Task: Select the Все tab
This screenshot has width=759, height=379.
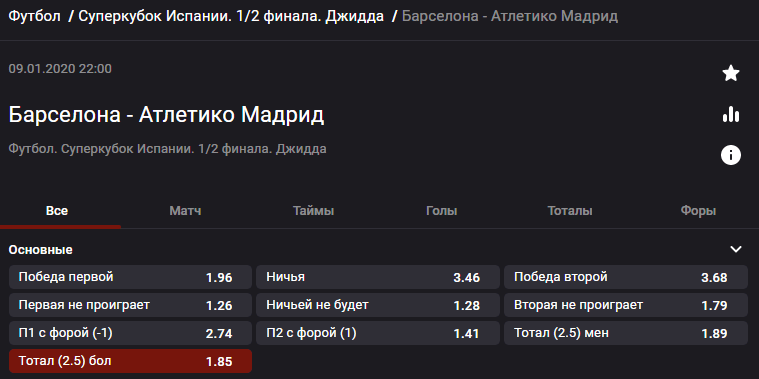Action: (x=57, y=211)
